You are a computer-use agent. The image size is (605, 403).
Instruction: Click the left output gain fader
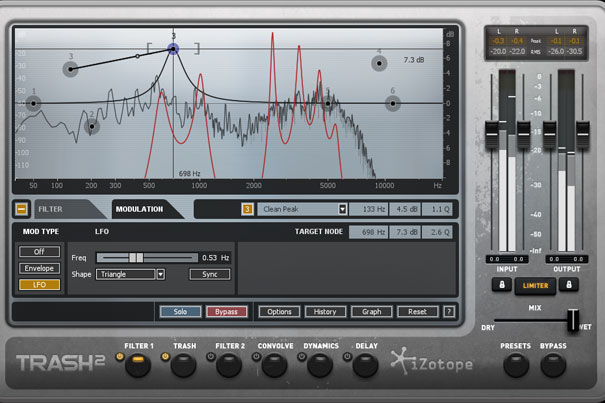(x=550, y=135)
